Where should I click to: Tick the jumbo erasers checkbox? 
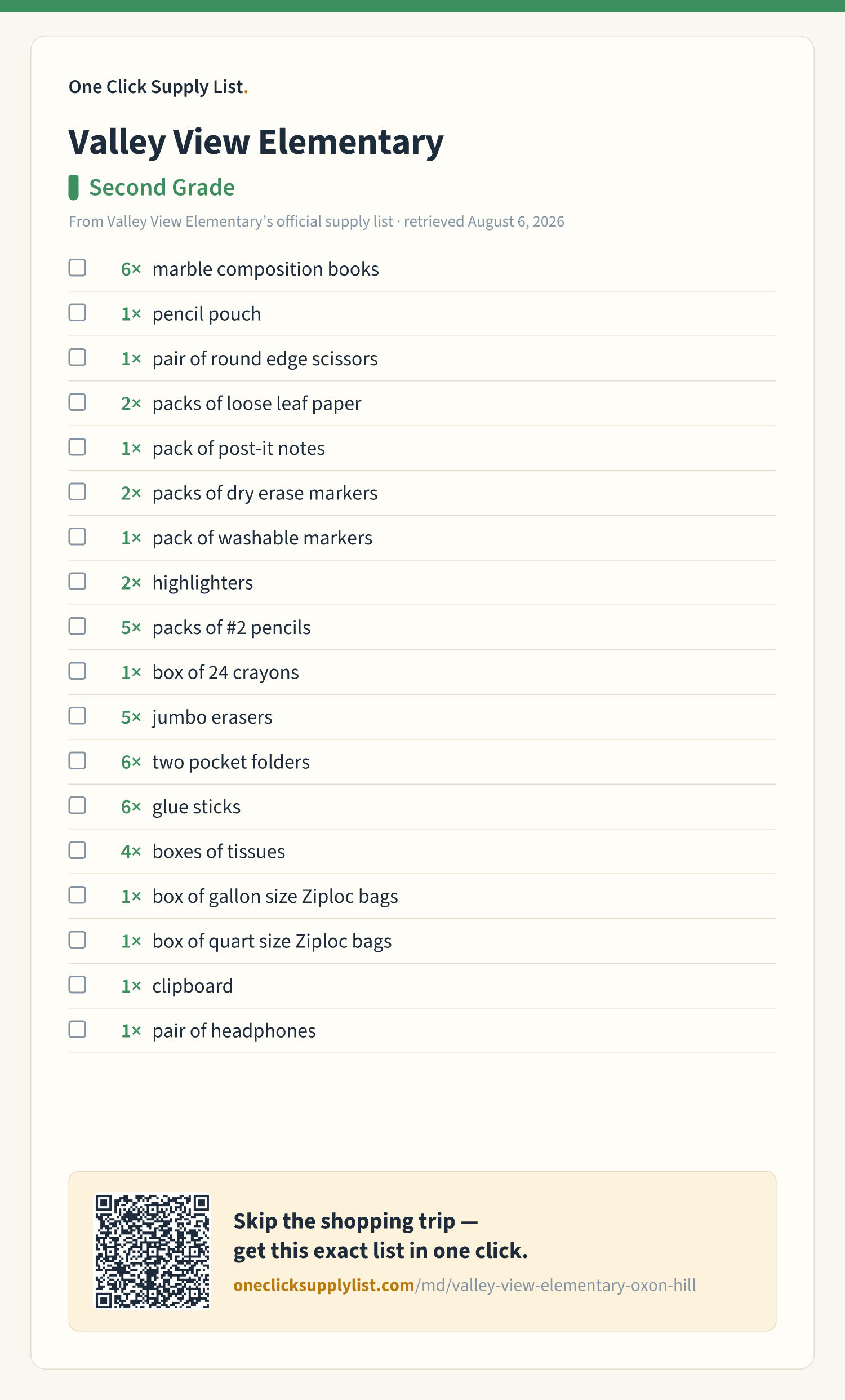pos(77,716)
